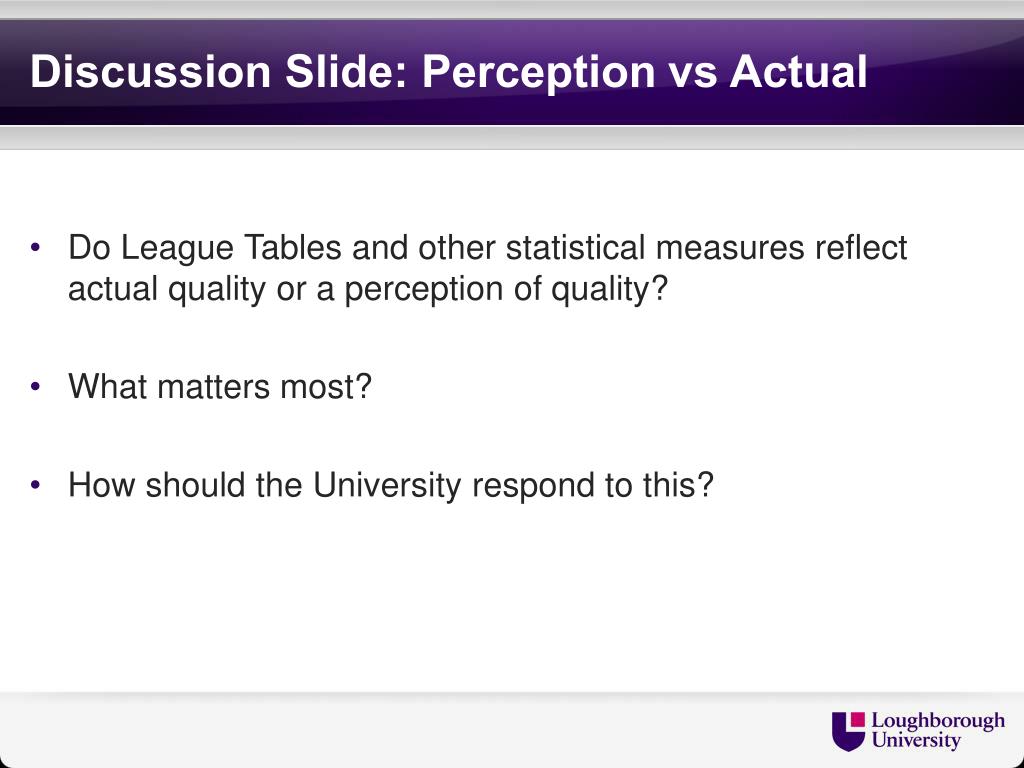The height and width of the screenshot is (768, 1024).
Task: Select the bullet before 'How should the University'
Action: tap(35, 485)
